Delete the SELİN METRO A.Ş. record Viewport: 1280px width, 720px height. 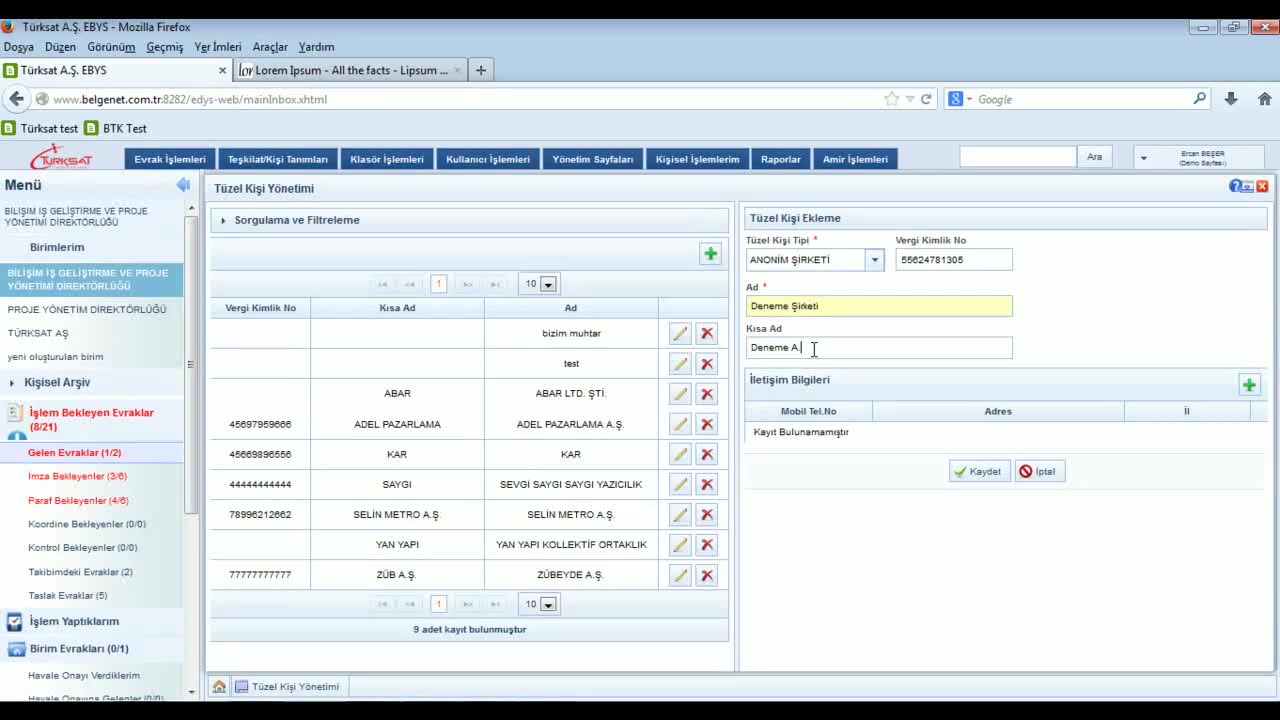click(x=707, y=515)
